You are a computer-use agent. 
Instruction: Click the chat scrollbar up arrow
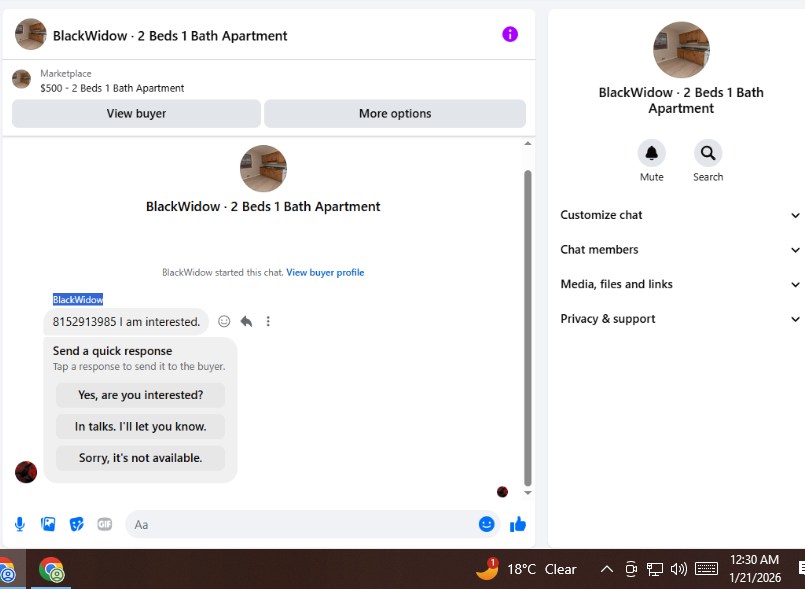tap(528, 144)
